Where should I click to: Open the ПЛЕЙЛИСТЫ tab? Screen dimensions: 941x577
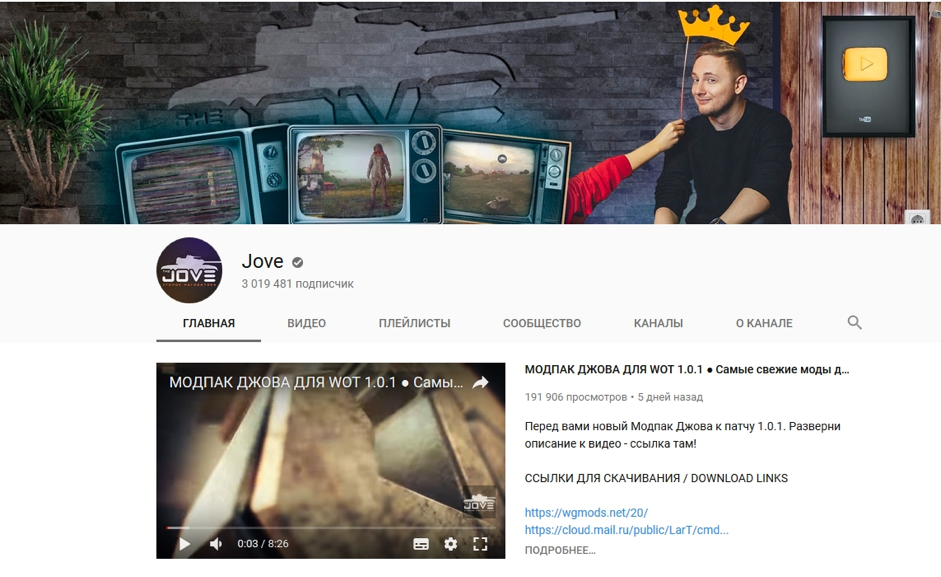click(415, 323)
